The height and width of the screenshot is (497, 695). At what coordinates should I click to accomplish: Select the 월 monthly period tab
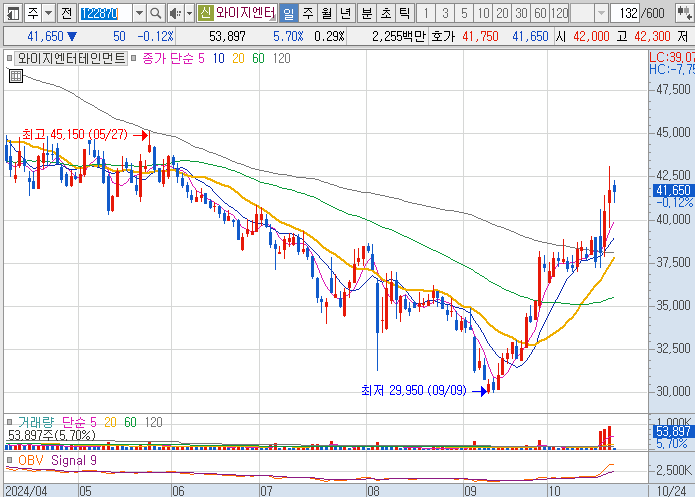(x=327, y=13)
